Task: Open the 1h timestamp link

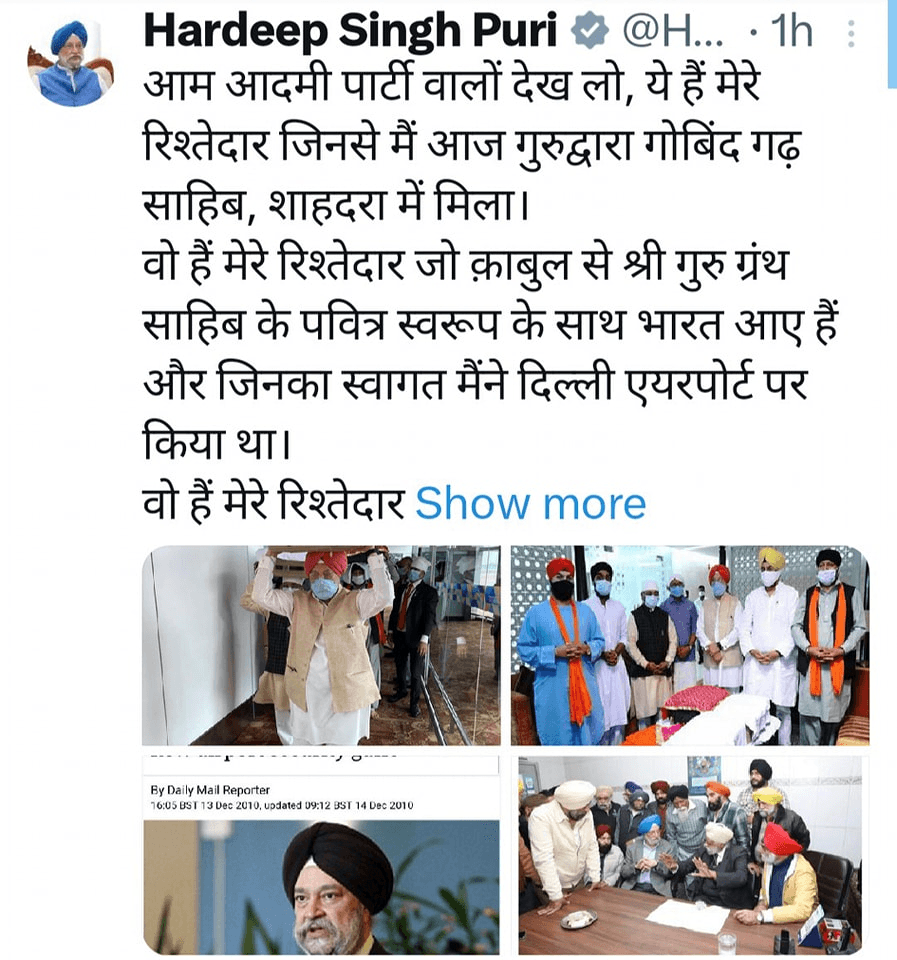Action: click(791, 32)
